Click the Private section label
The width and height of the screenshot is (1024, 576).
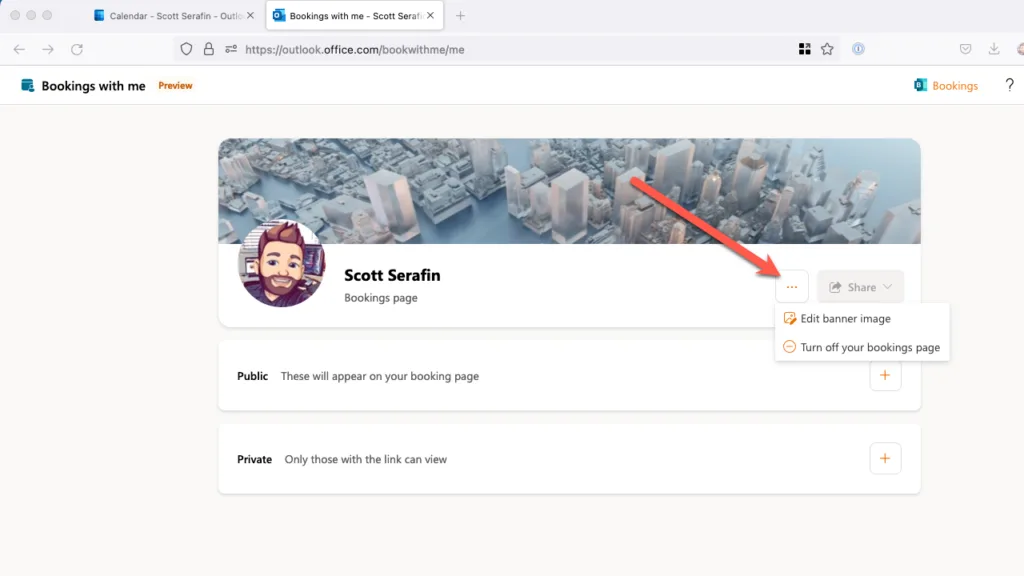pyautogui.click(x=254, y=459)
